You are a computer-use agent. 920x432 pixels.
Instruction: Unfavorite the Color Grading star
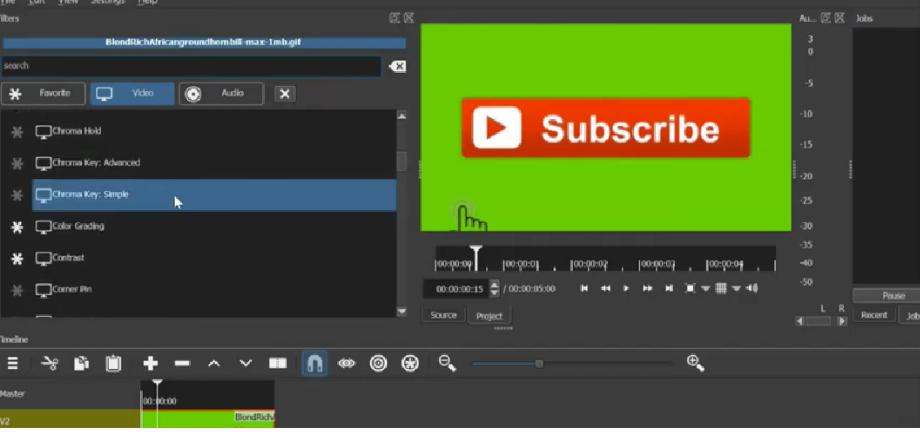click(17, 227)
